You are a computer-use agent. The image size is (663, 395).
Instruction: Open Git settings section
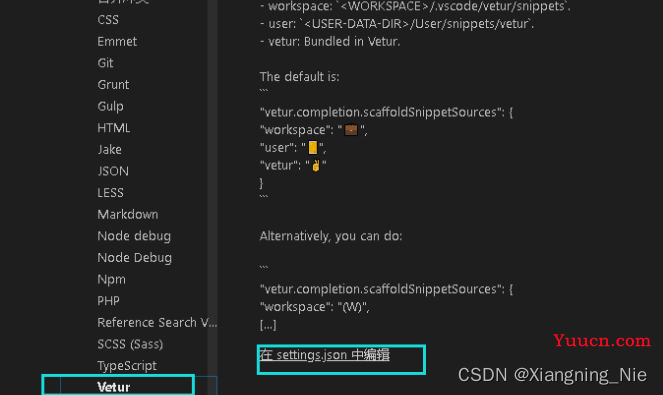tap(105, 63)
